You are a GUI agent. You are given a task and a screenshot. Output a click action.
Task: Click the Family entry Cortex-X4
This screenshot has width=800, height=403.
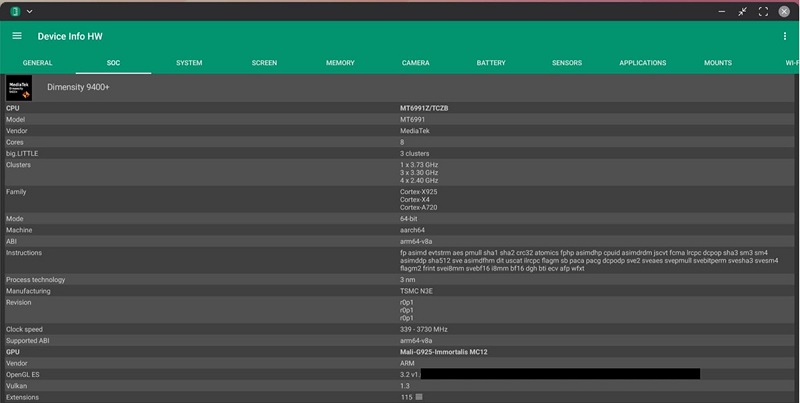tap(415, 199)
